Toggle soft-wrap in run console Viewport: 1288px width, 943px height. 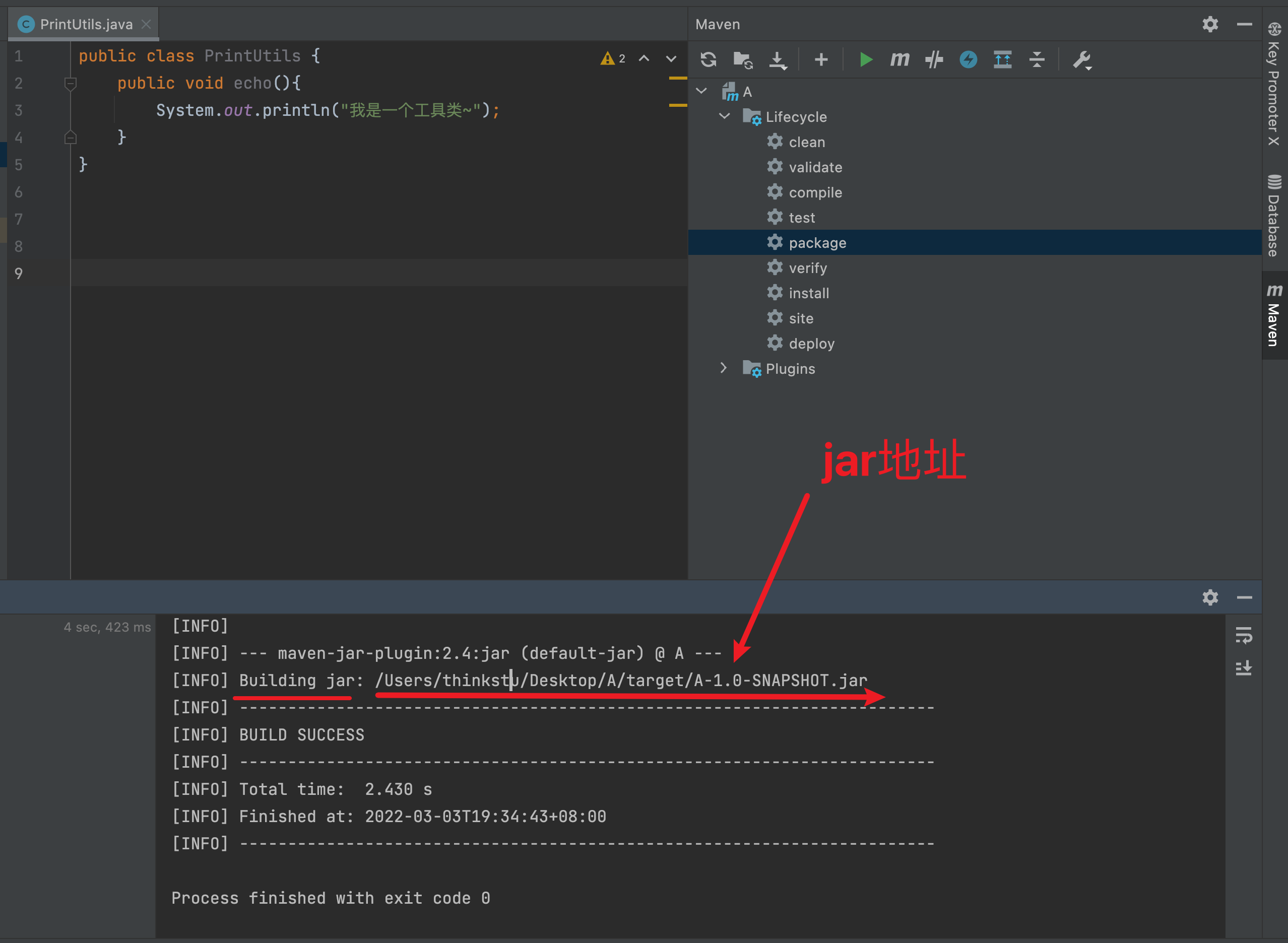click(x=1244, y=635)
